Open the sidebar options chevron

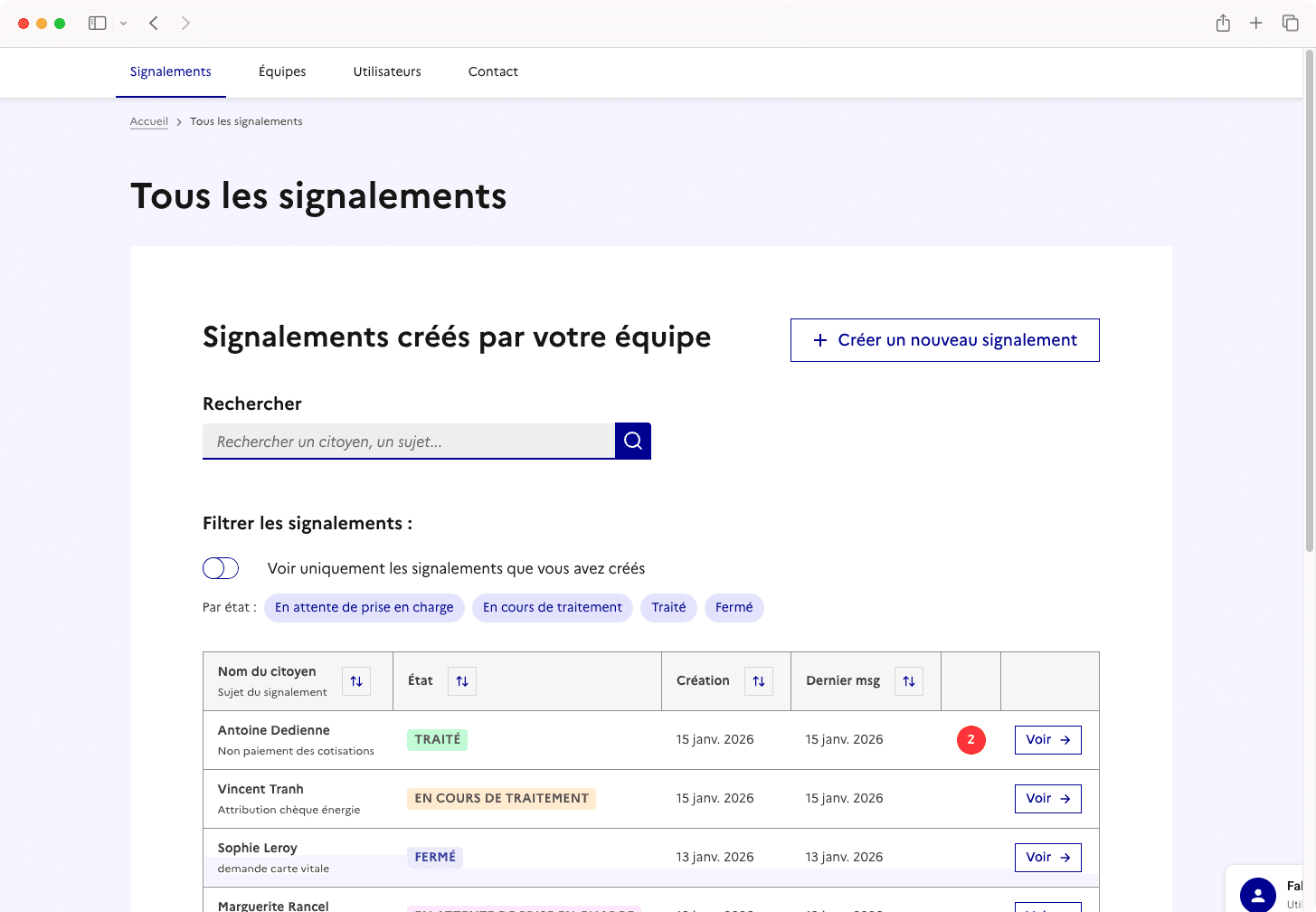[124, 23]
